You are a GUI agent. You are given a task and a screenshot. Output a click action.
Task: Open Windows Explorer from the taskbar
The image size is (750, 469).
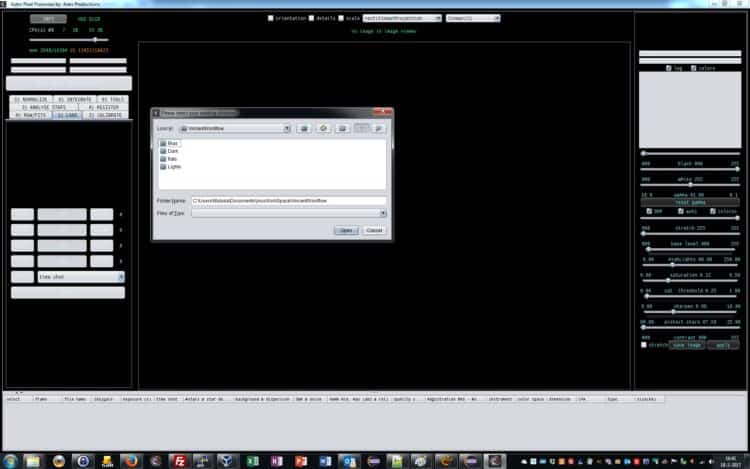pos(33,461)
